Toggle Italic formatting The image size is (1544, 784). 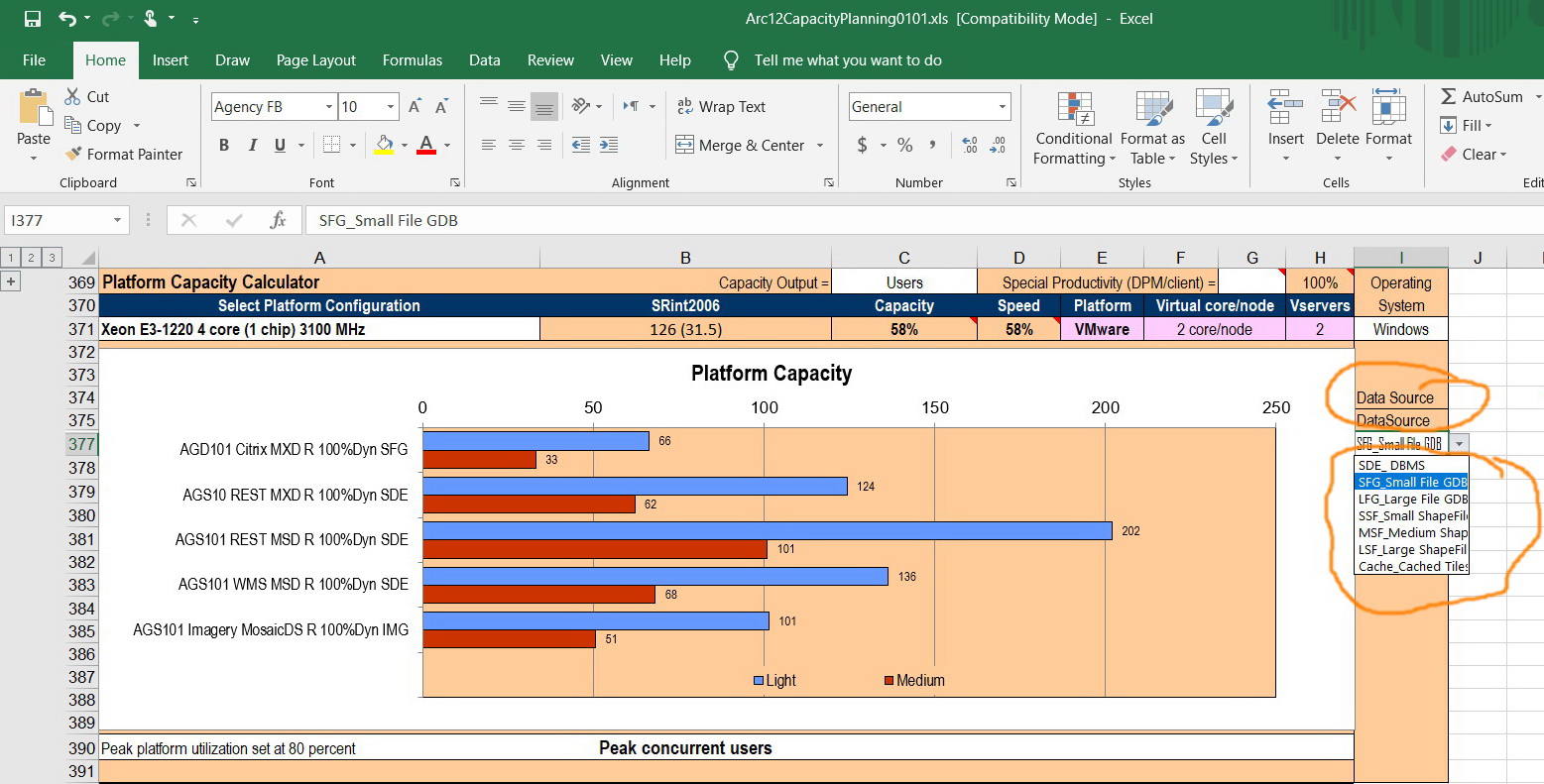coord(252,145)
